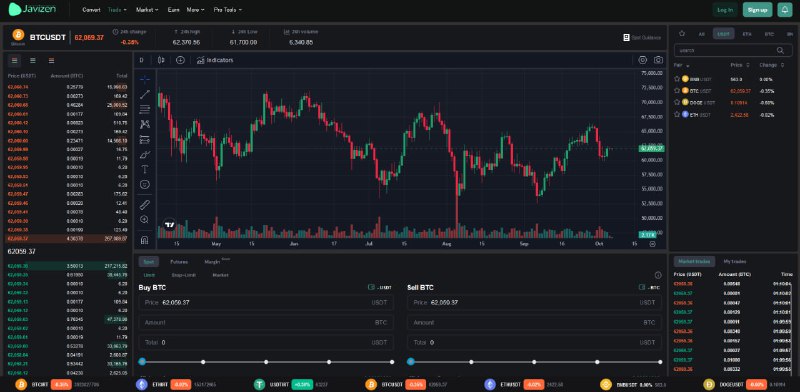Take a chart snapshot with camera icon
The width and height of the screenshot is (800, 392).
click(659, 60)
